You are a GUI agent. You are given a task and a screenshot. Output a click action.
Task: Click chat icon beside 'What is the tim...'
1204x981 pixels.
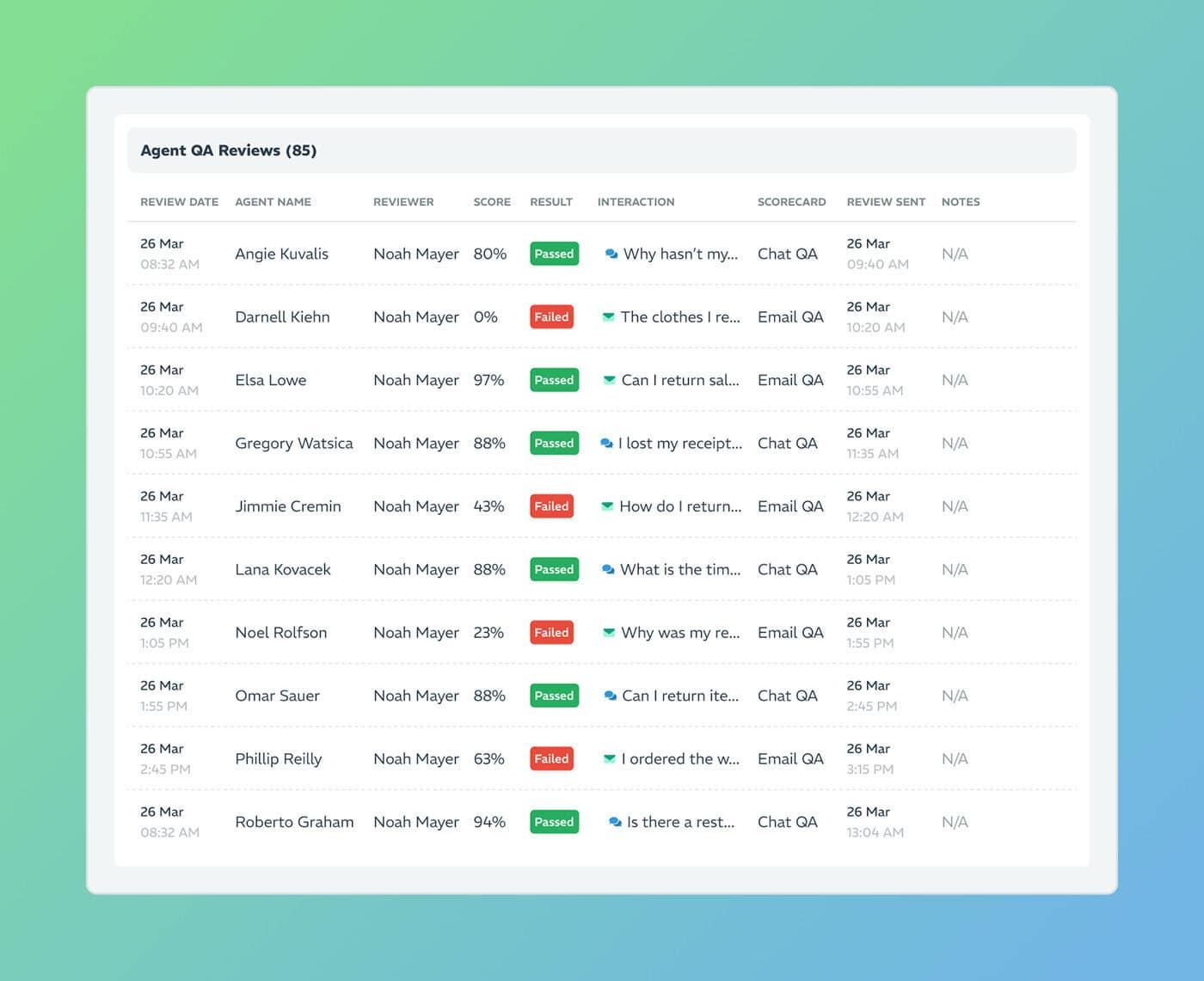pyautogui.click(x=608, y=569)
